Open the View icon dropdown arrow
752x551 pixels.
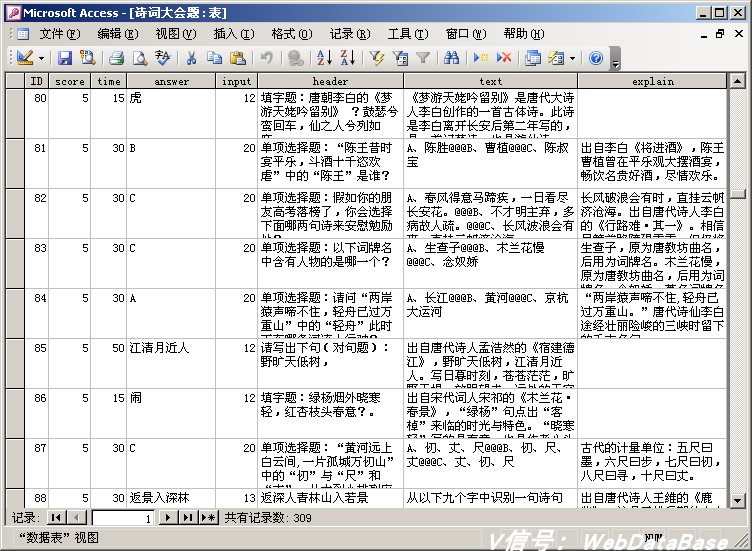coord(41,59)
